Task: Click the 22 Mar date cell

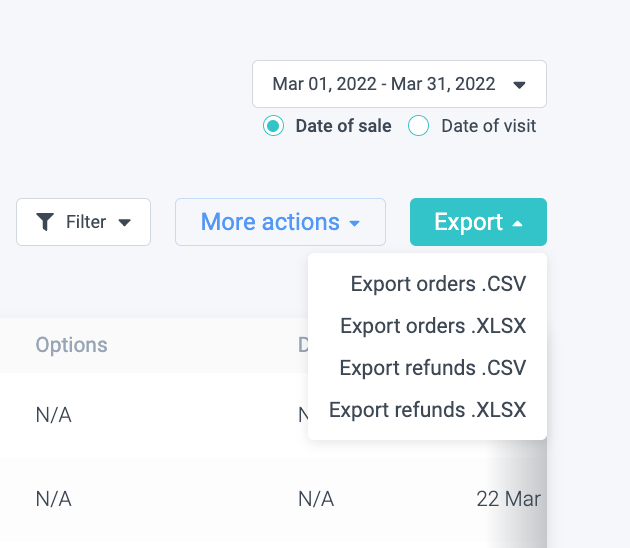Action: pos(508,498)
